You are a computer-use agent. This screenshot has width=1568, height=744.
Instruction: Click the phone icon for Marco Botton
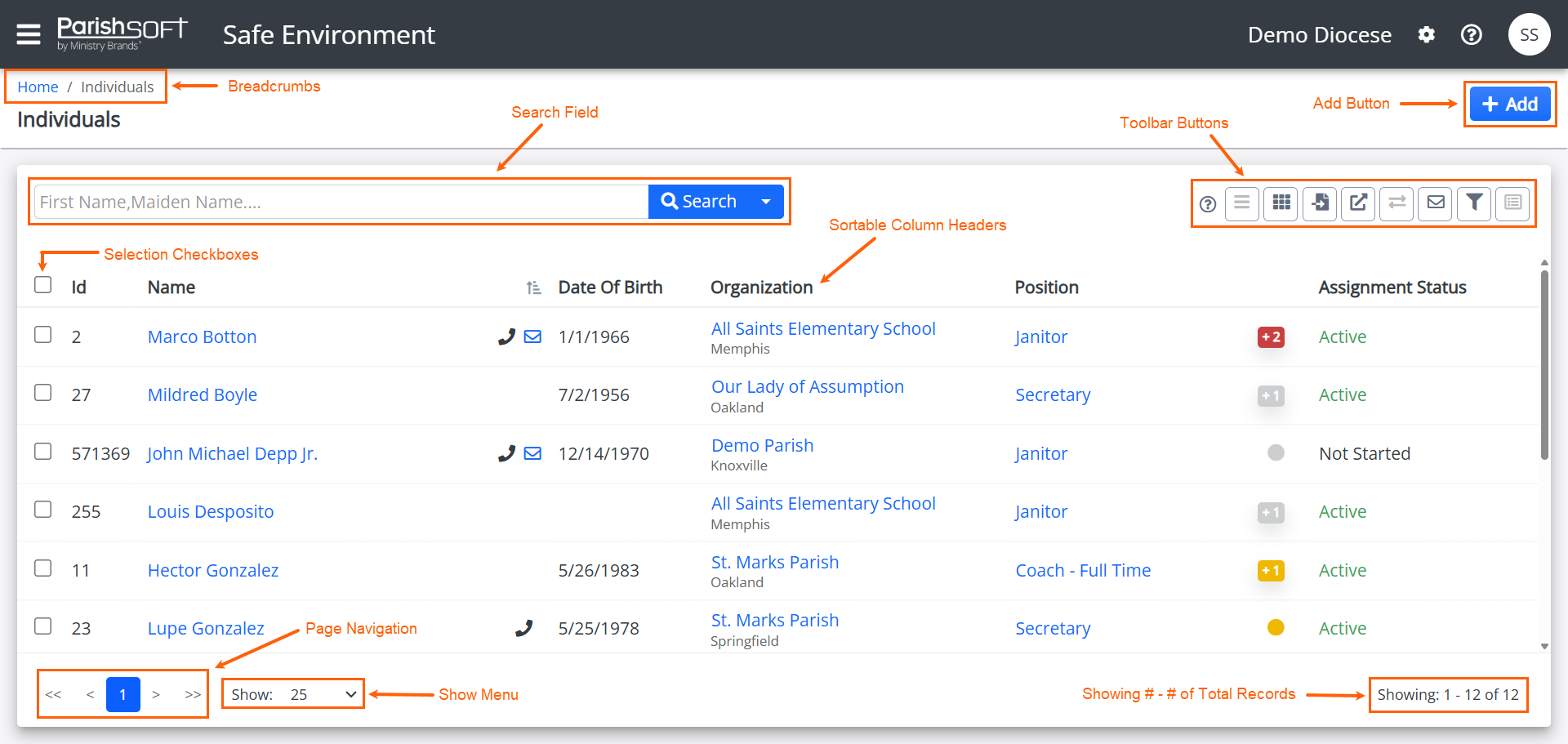[x=506, y=336]
